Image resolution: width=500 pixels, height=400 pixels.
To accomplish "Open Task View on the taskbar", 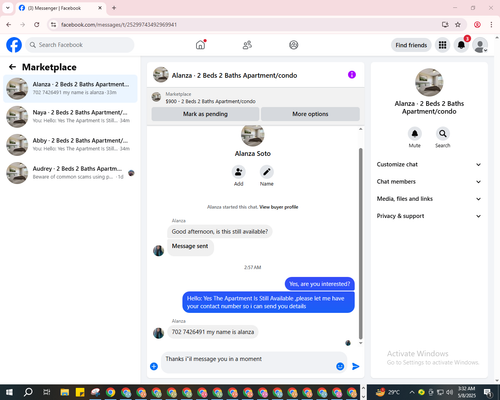I will coord(47,392).
